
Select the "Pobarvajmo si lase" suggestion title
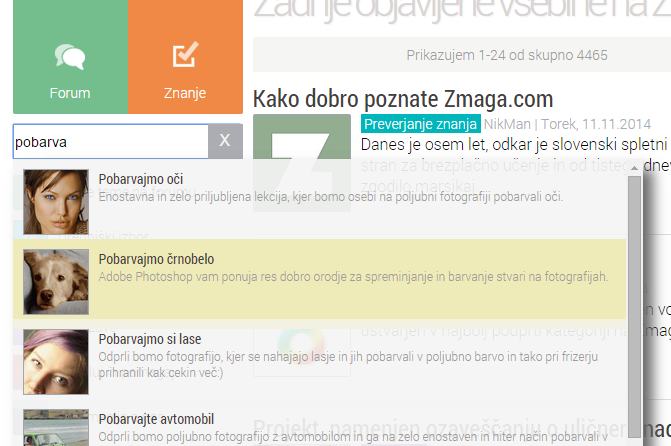(151, 339)
